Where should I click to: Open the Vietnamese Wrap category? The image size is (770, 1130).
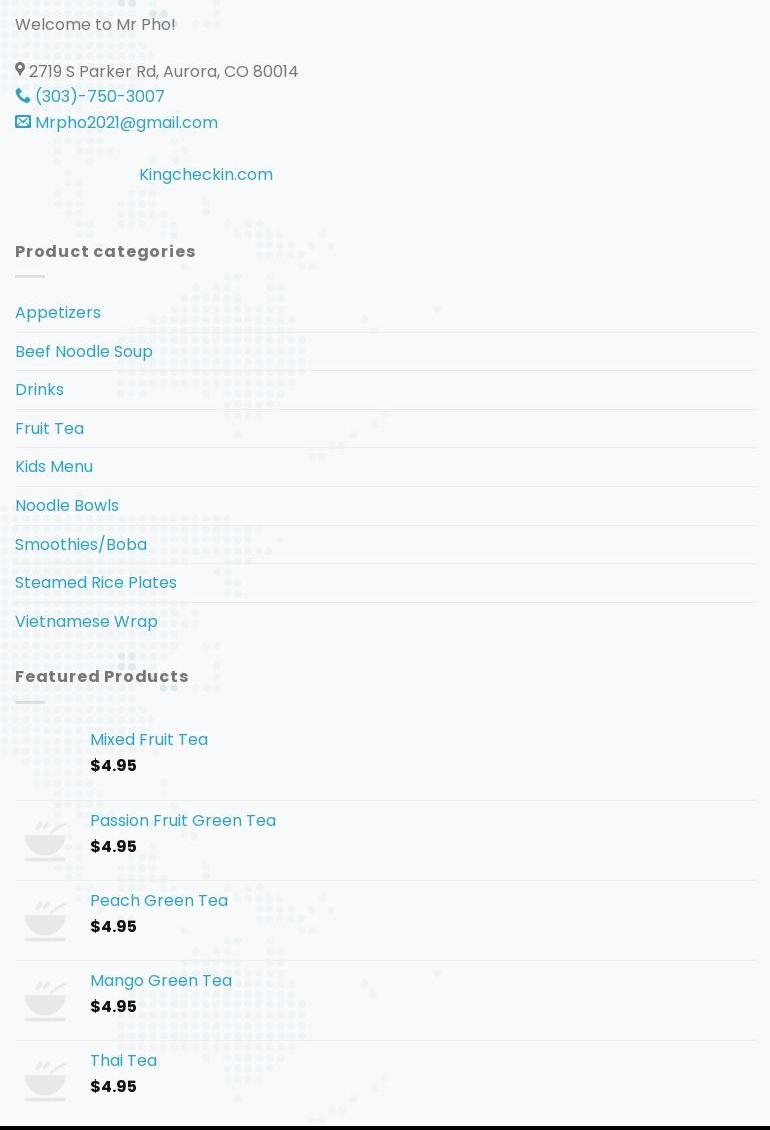pyautogui.click(x=86, y=621)
